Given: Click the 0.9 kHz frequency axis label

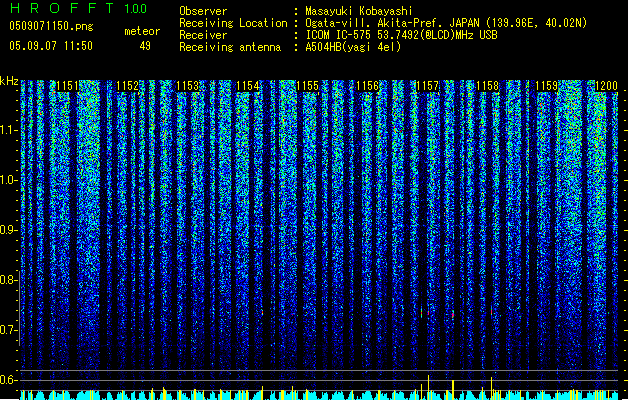Looking at the screenshot, I should click(x=9, y=230).
